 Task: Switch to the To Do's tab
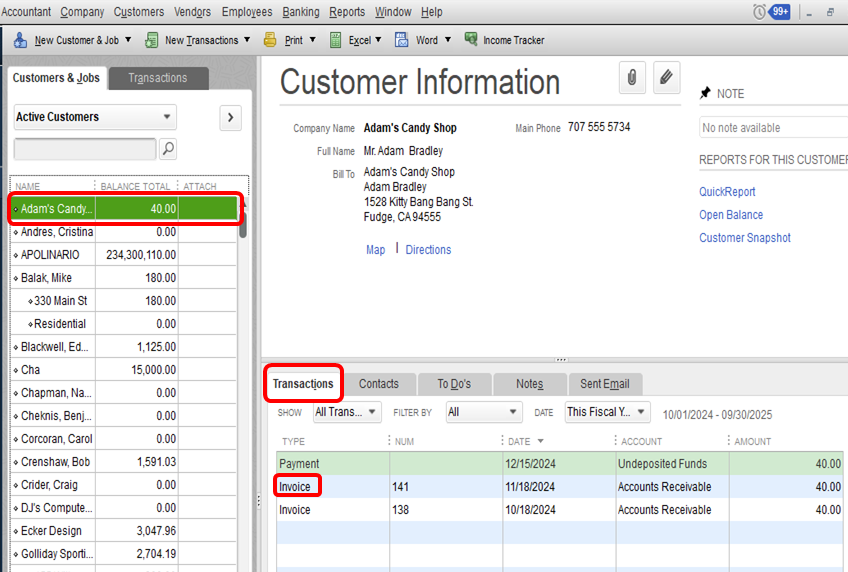pyautogui.click(x=453, y=384)
